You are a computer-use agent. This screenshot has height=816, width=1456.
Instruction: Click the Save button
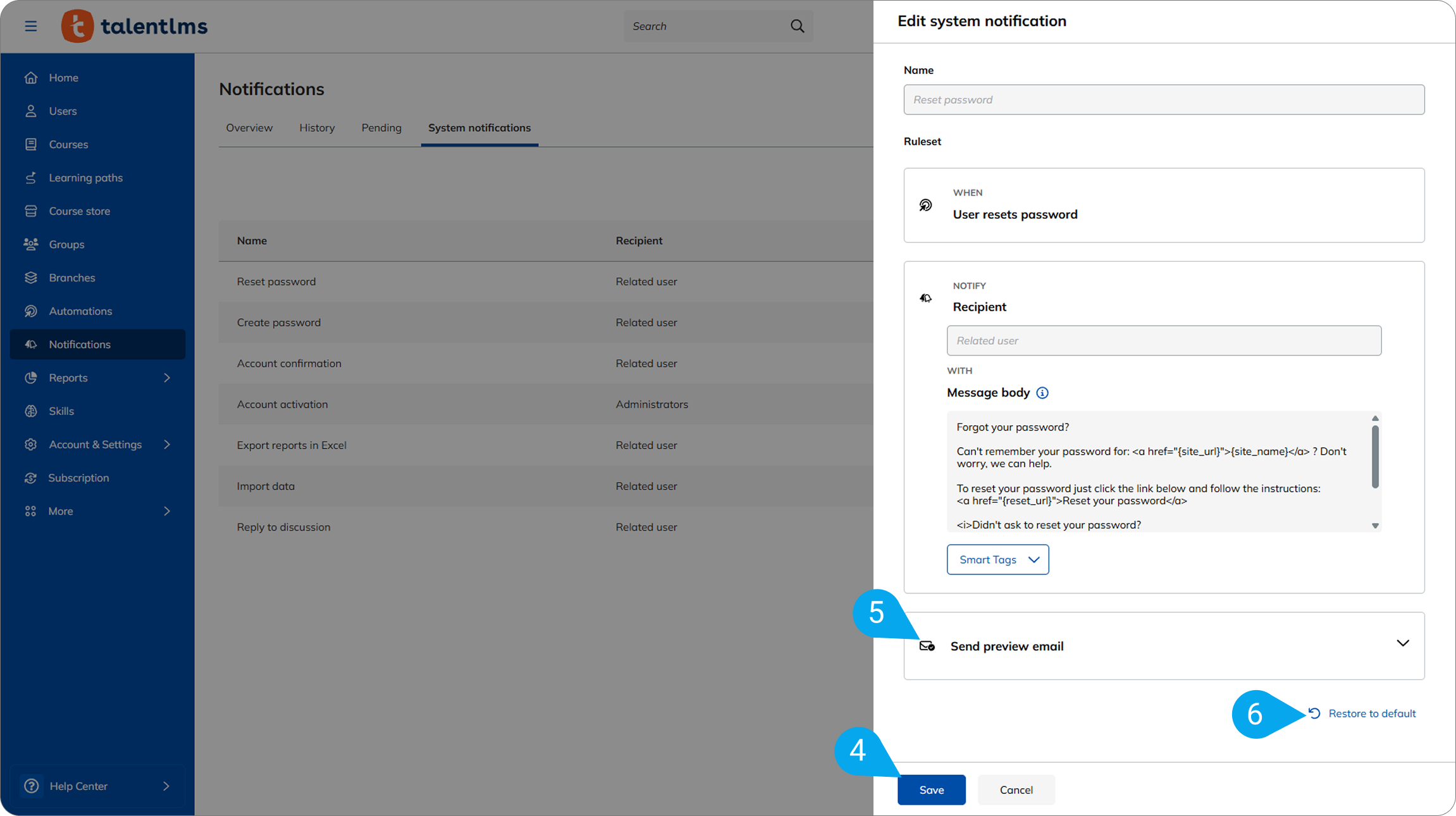931,790
